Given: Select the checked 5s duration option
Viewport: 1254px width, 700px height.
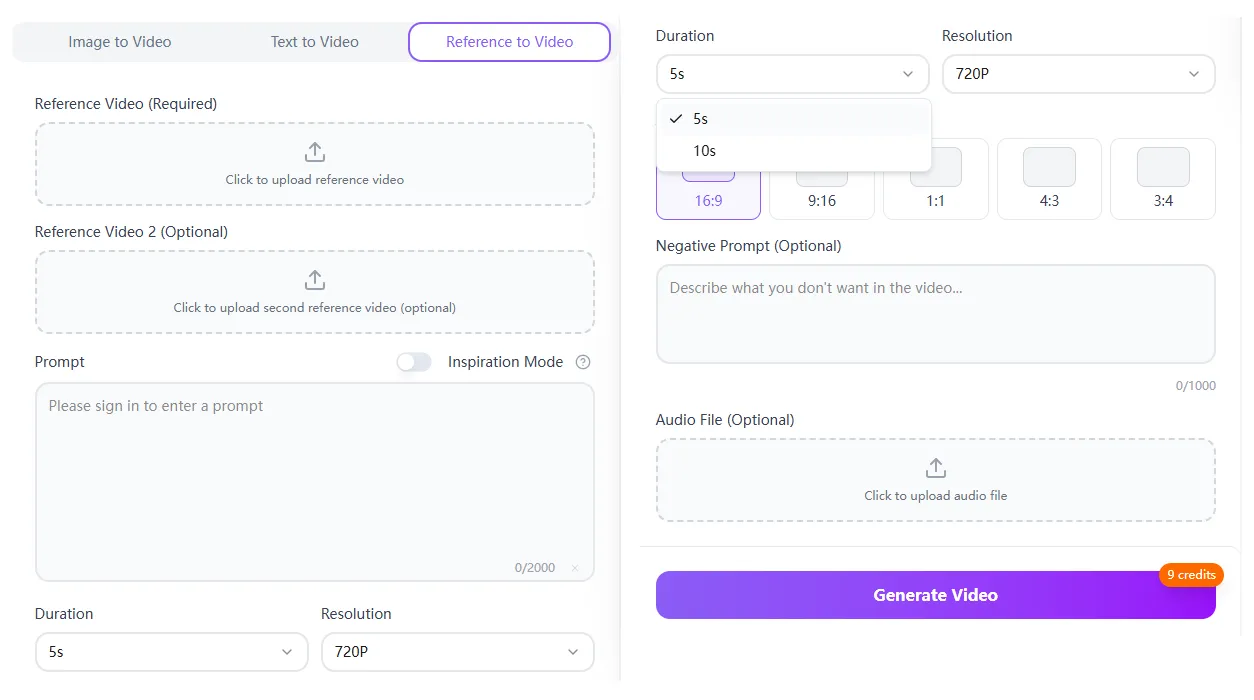Looking at the screenshot, I should 701,119.
